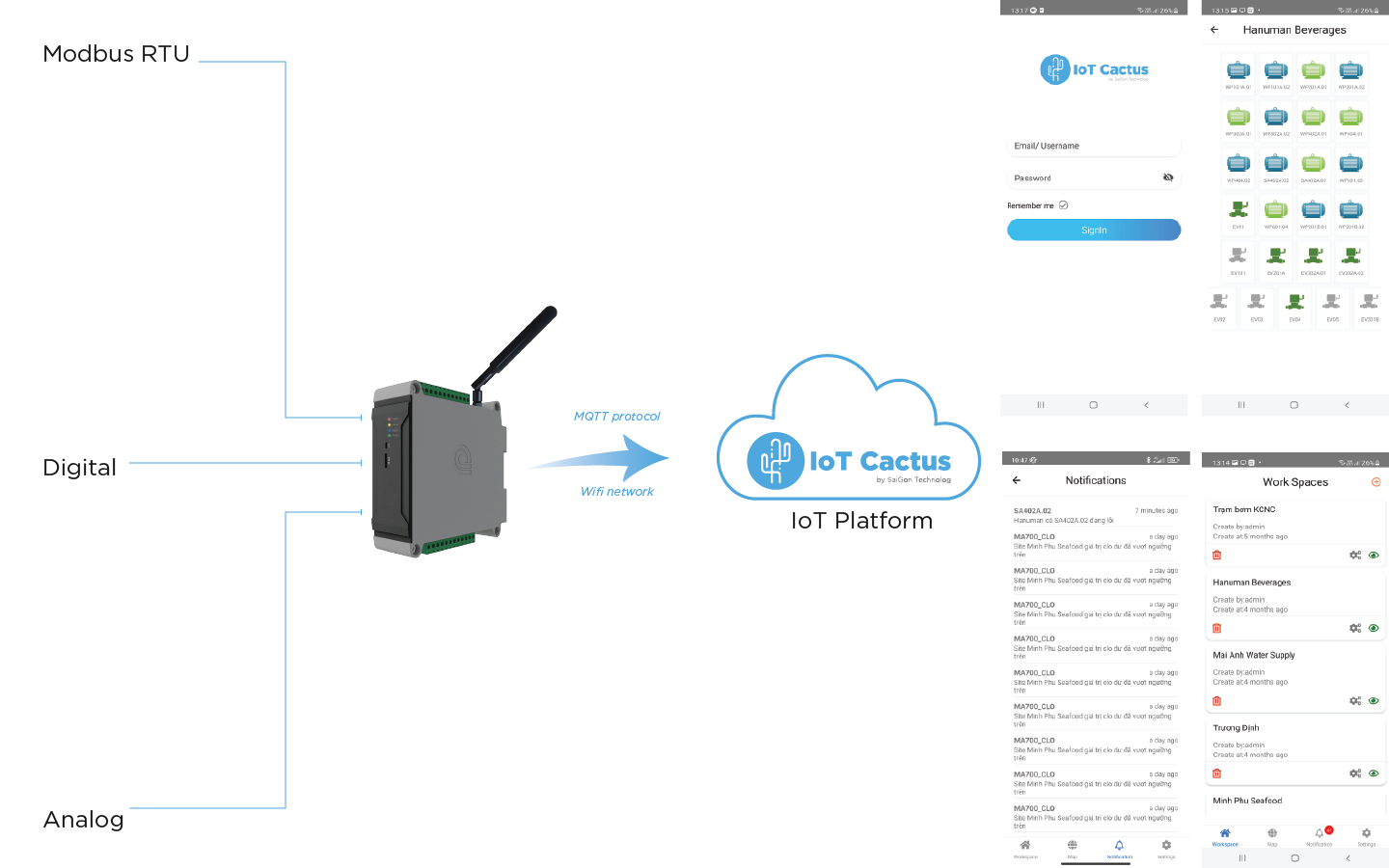The image size is (1389, 868).
Task: Focus the Email/ Username field
Action: [1094, 146]
